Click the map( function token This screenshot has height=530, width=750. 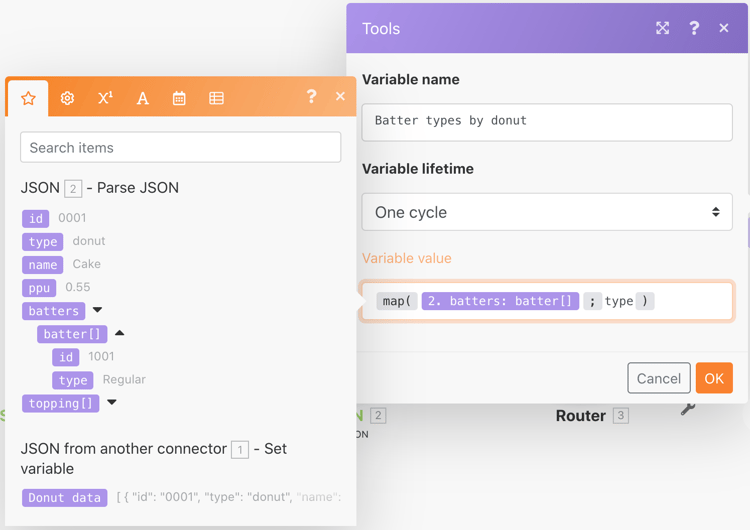[397, 301]
